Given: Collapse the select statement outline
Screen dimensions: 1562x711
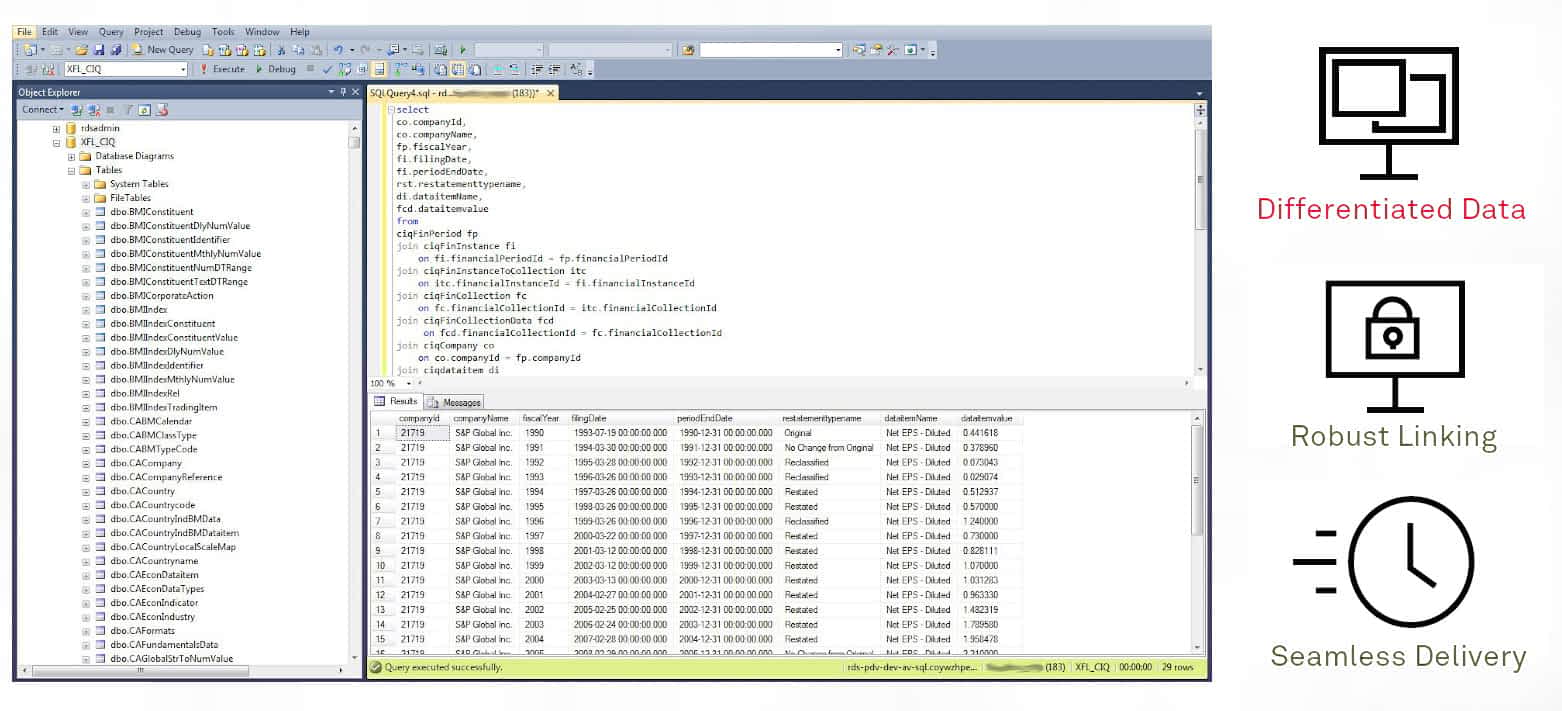Looking at the screenshot, I should pyautogui.click(x=389, y=110).
